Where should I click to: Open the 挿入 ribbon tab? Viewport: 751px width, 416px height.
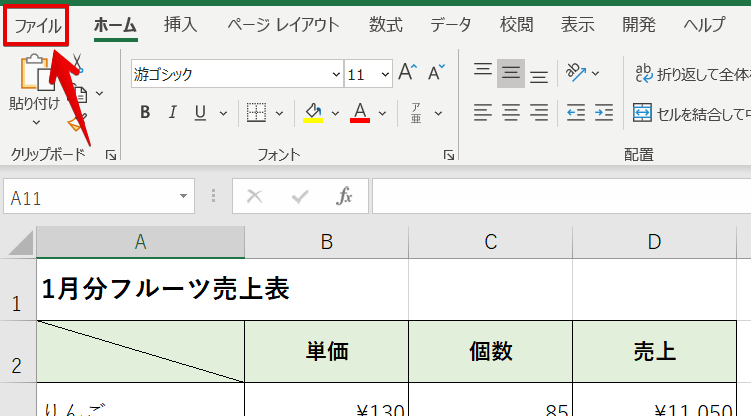[x=180, y=25]
